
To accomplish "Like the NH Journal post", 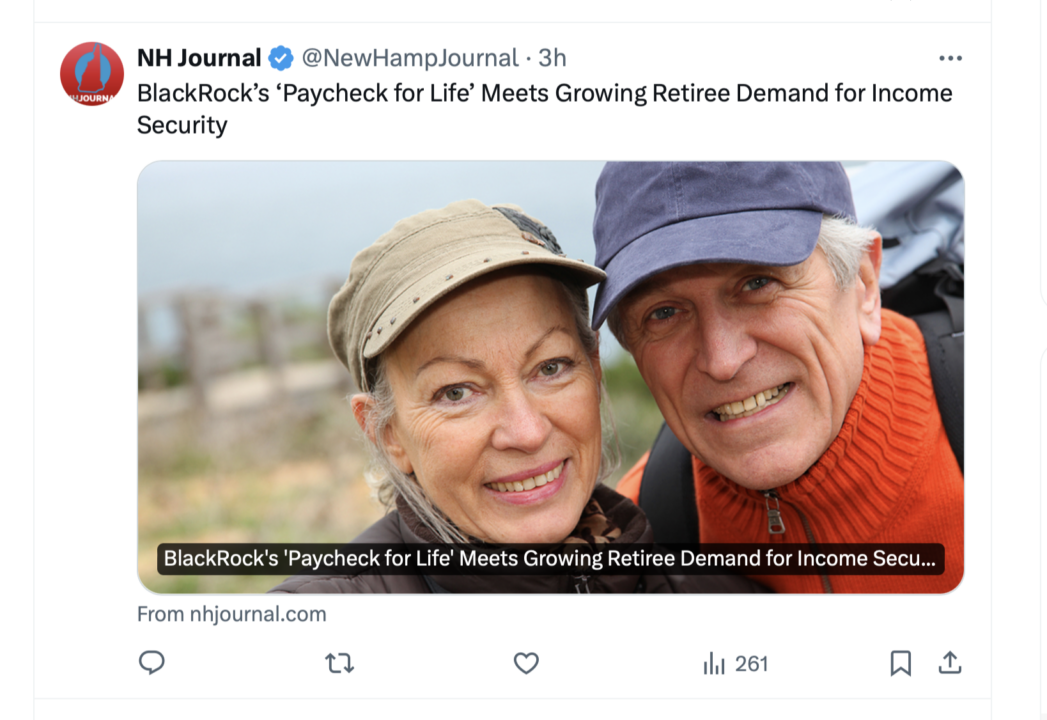I will 526,663.
